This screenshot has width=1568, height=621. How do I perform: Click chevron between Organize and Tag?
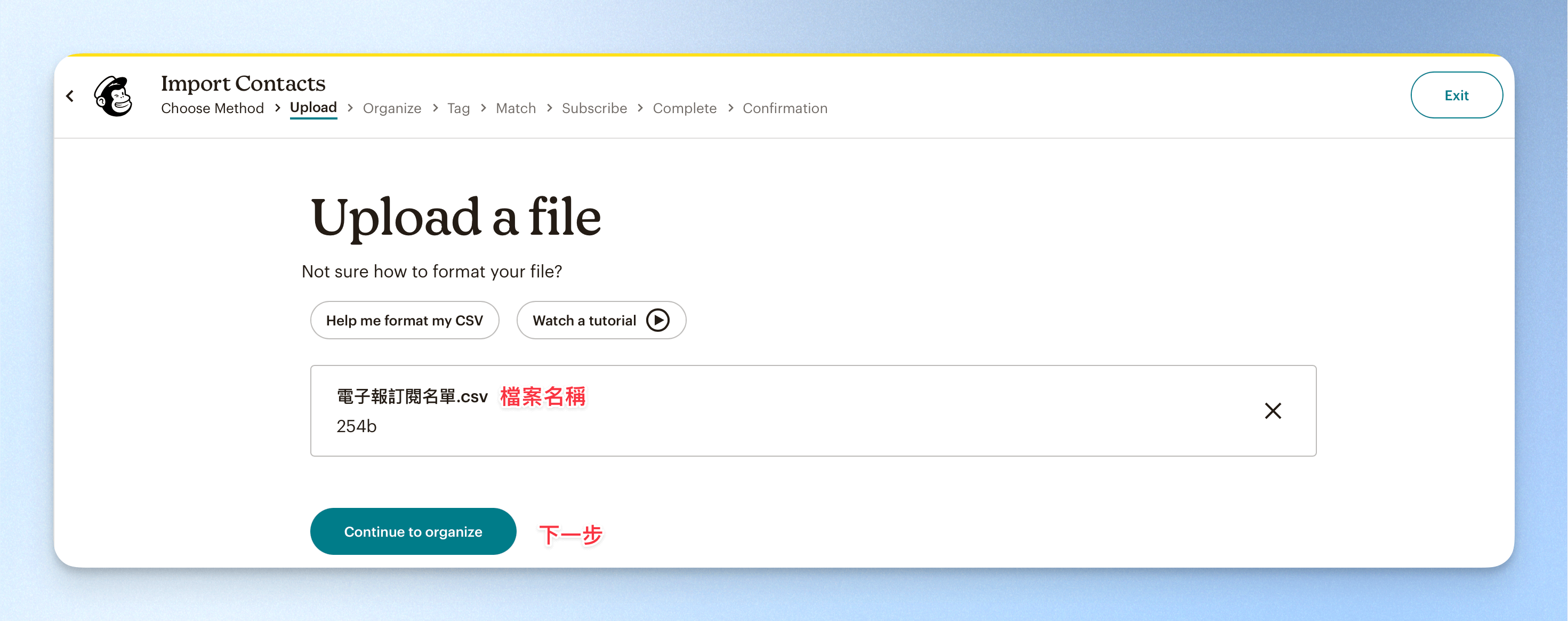(x=435, y=108)
